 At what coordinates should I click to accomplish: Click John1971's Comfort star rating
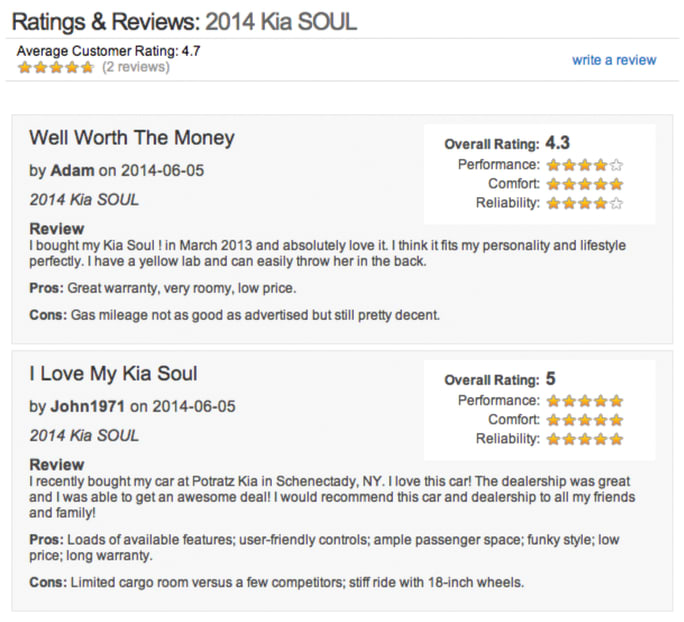(585, 419)
